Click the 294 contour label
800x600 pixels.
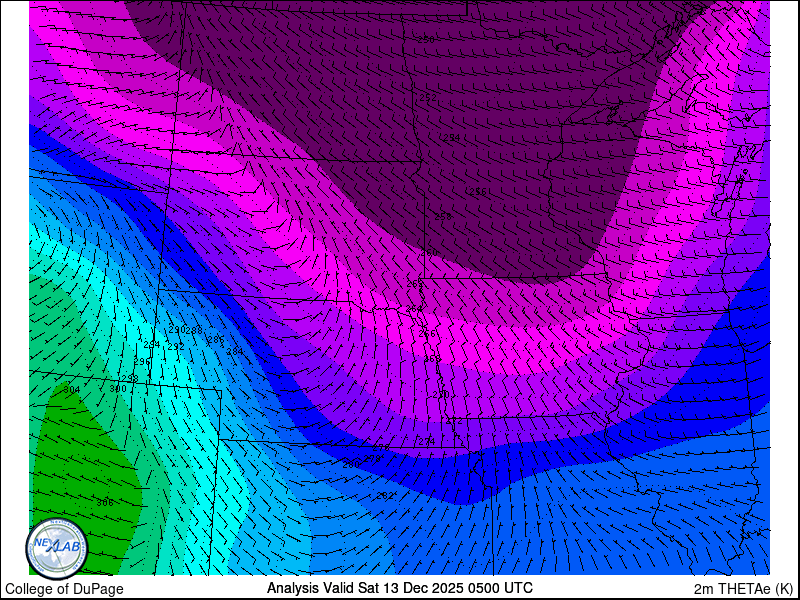152,344
